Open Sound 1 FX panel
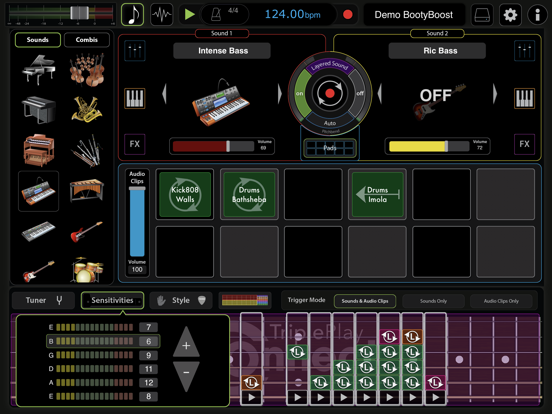Image resolution: width=552 pixels, height=414 pixels. pos(135,144)
